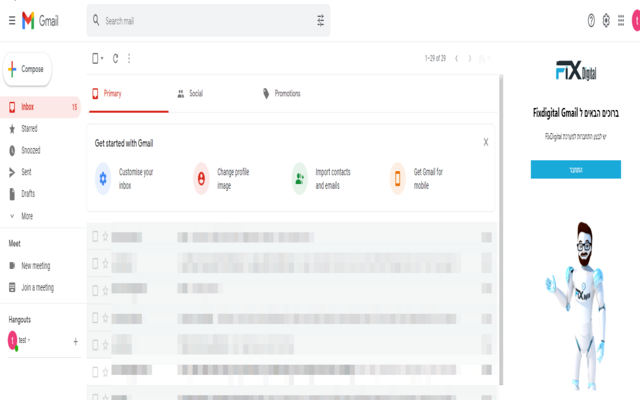
Task: Click the Change profile image icon
Action: tap(201, 178)
